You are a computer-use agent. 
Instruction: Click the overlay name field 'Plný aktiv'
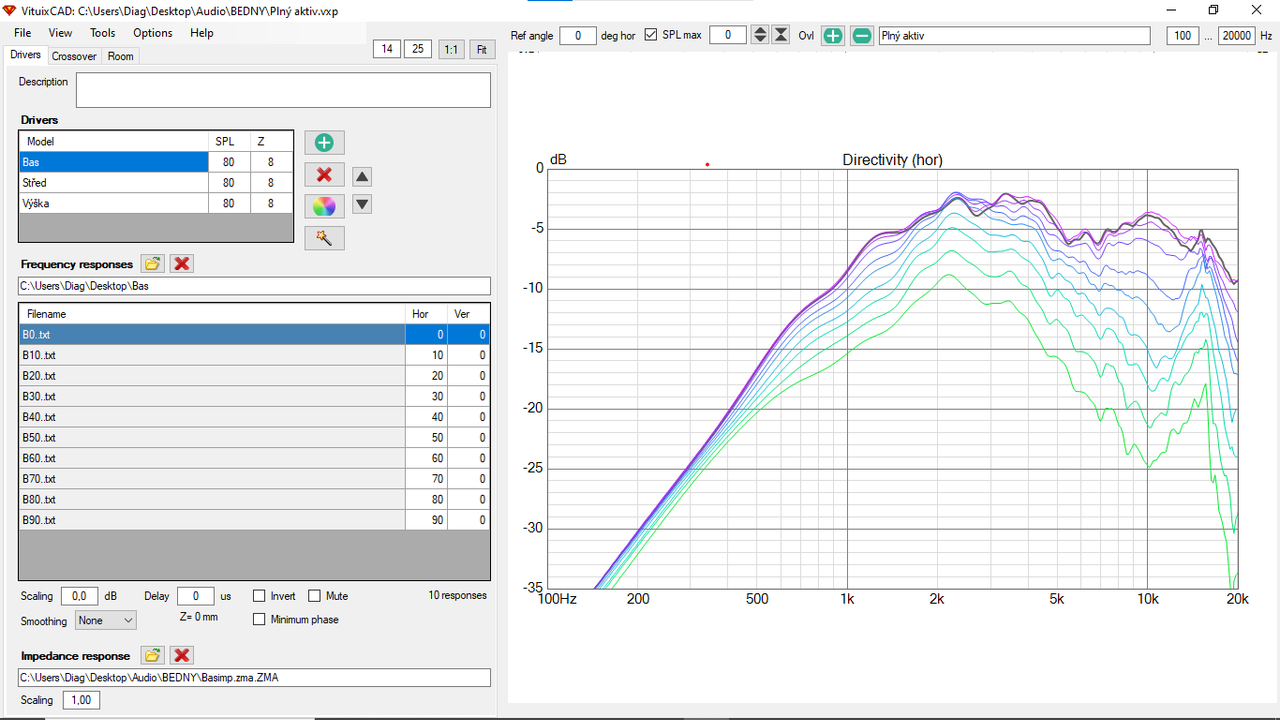(1015, 35)
